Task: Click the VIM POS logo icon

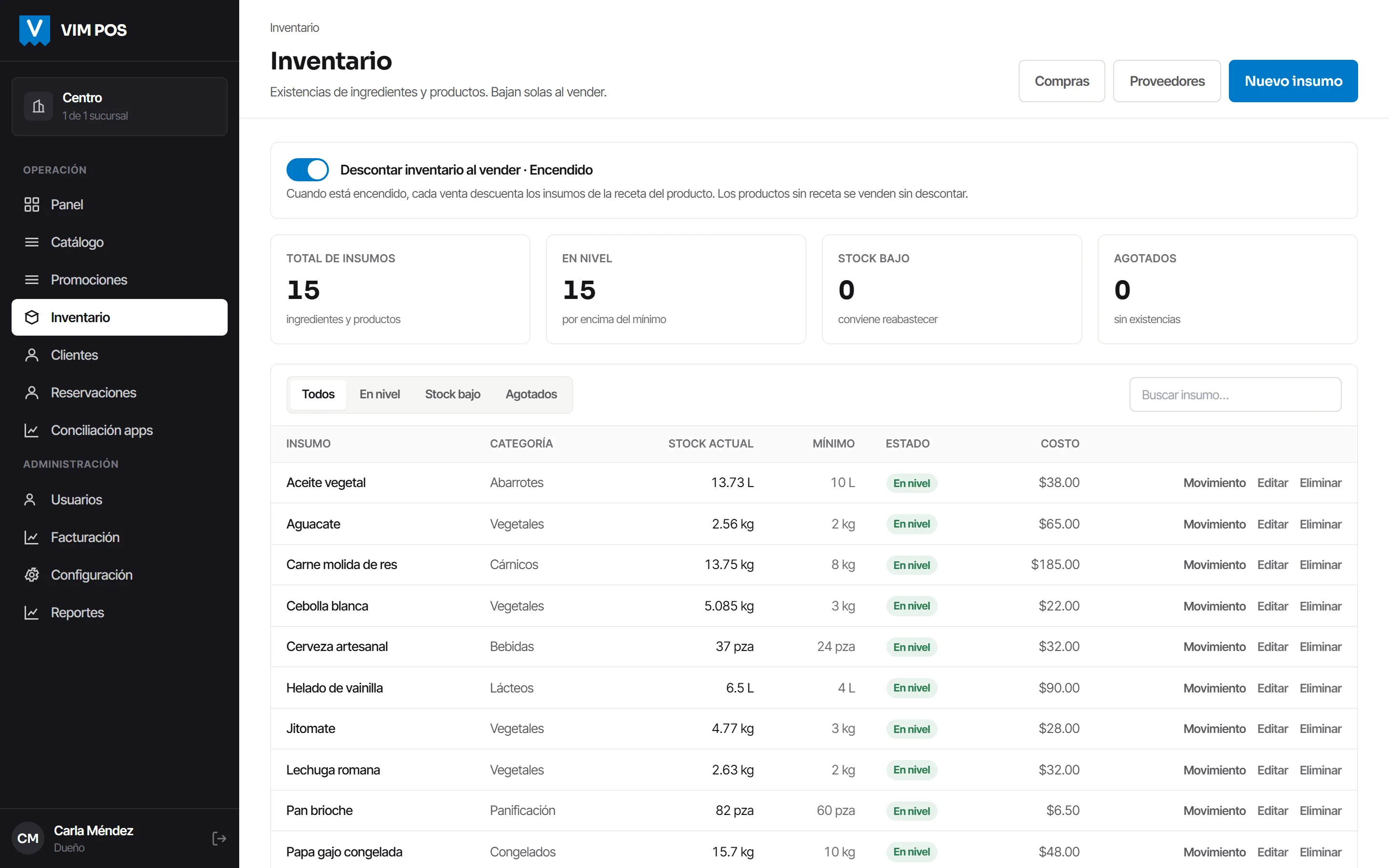Action: click(x=34, y=30)
